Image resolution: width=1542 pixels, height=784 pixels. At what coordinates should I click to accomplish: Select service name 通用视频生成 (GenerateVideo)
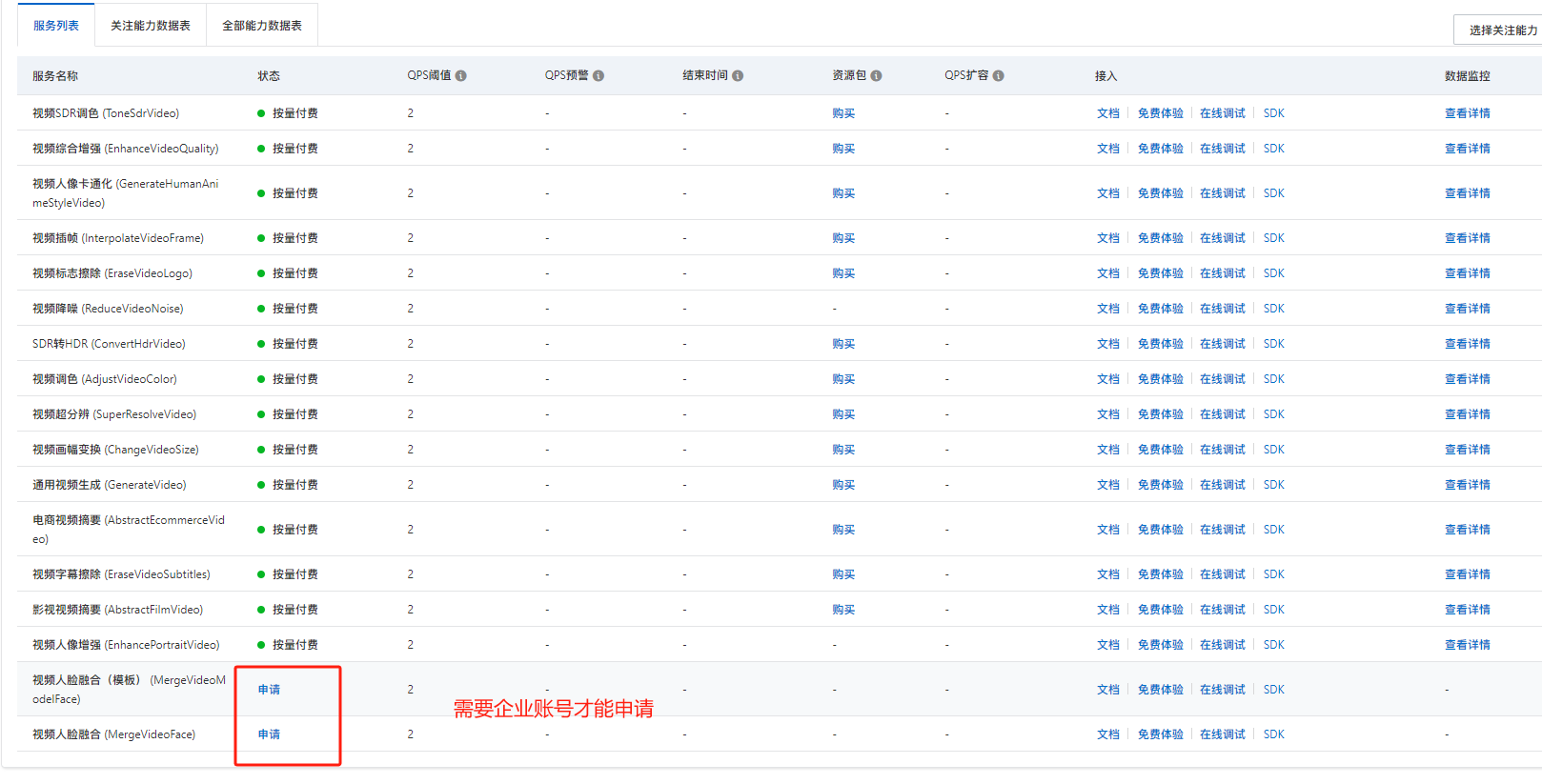[x=110, y=485]
